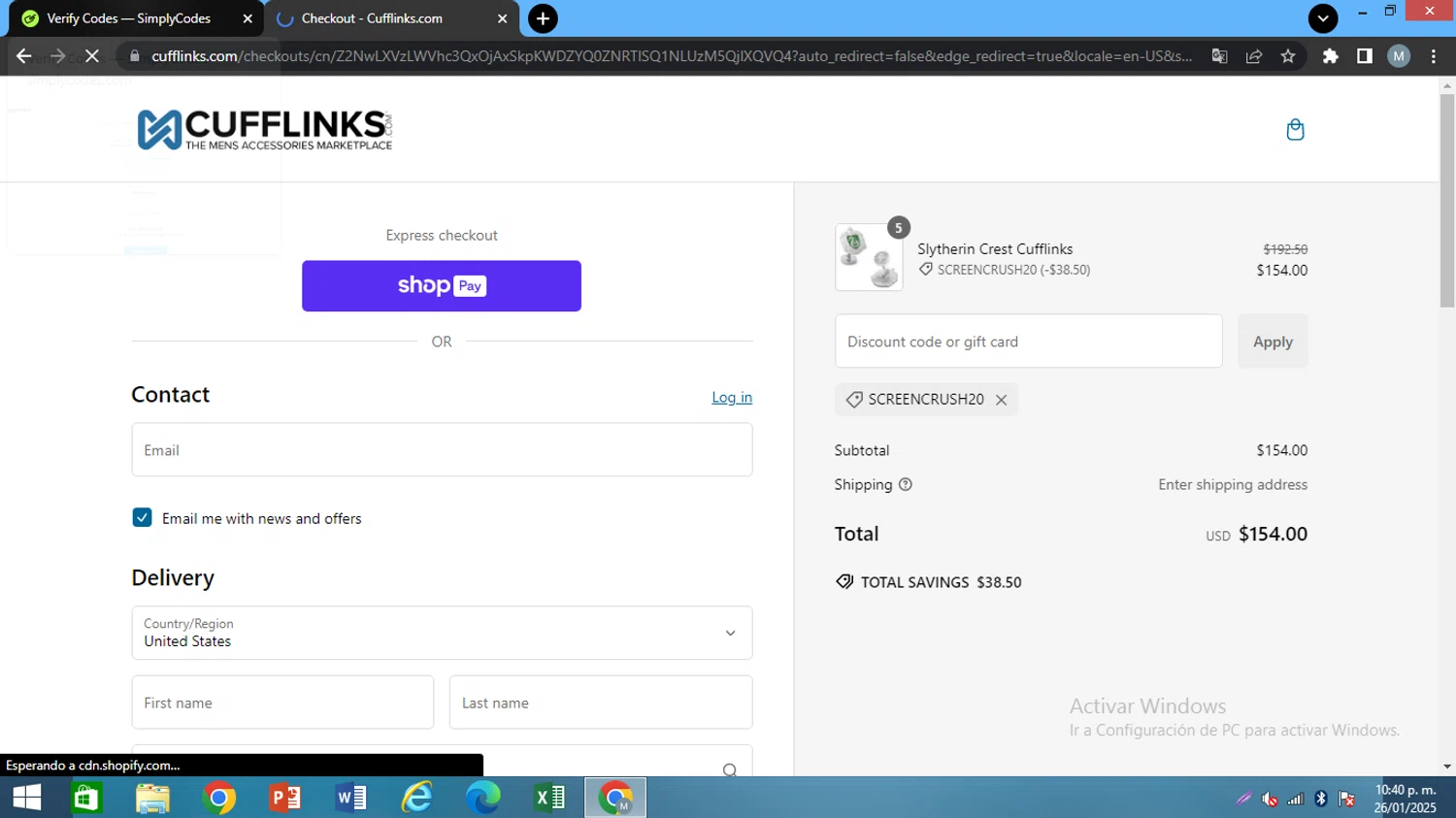Focus the Discount code or gift card field

1029,342
